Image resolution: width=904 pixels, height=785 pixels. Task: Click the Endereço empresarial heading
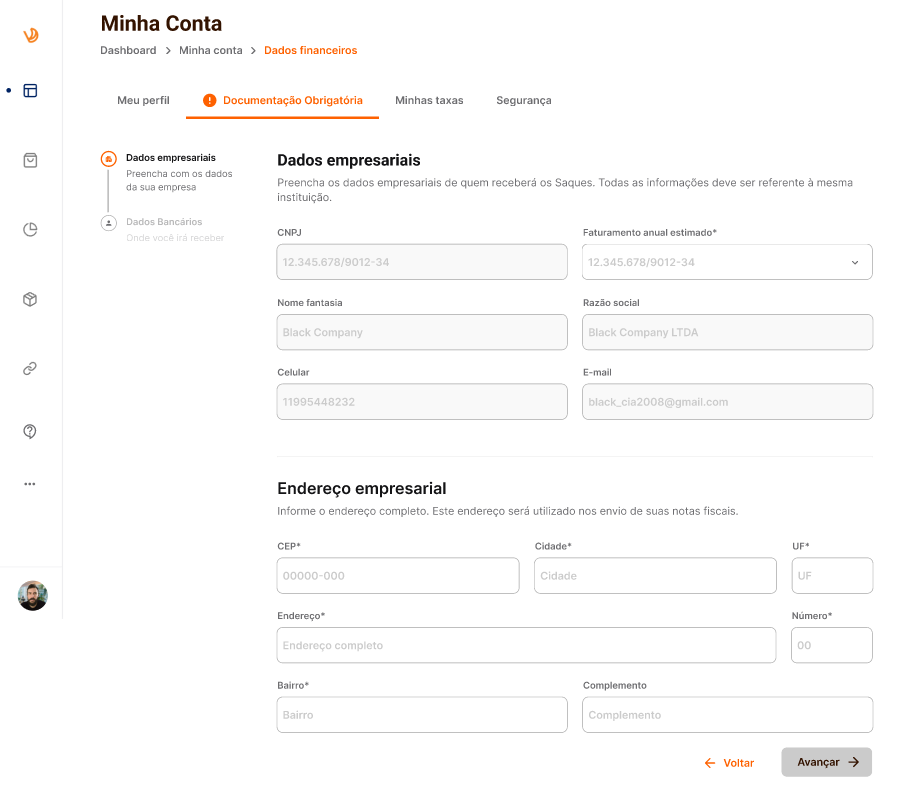click(x=361, y=489)
